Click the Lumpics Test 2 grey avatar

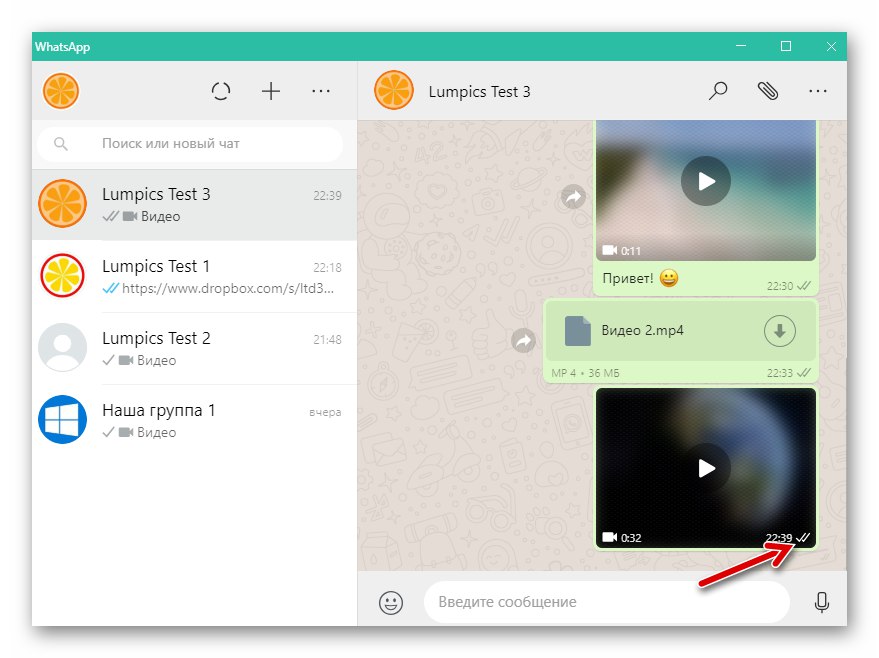62,347
